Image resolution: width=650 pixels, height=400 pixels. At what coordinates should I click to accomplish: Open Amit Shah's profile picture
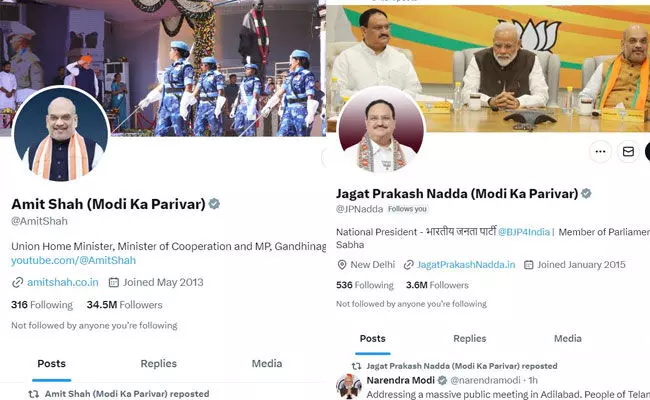click(x=61, y=134)
